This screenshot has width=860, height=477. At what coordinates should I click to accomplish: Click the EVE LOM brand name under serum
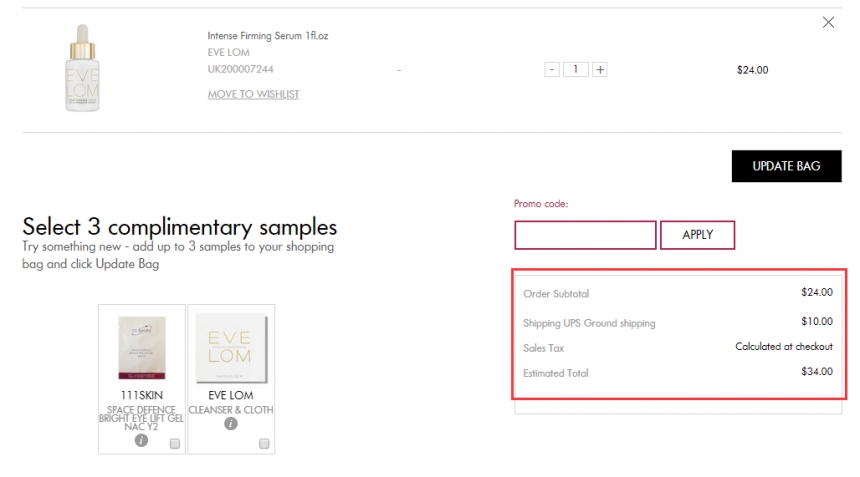229,53
